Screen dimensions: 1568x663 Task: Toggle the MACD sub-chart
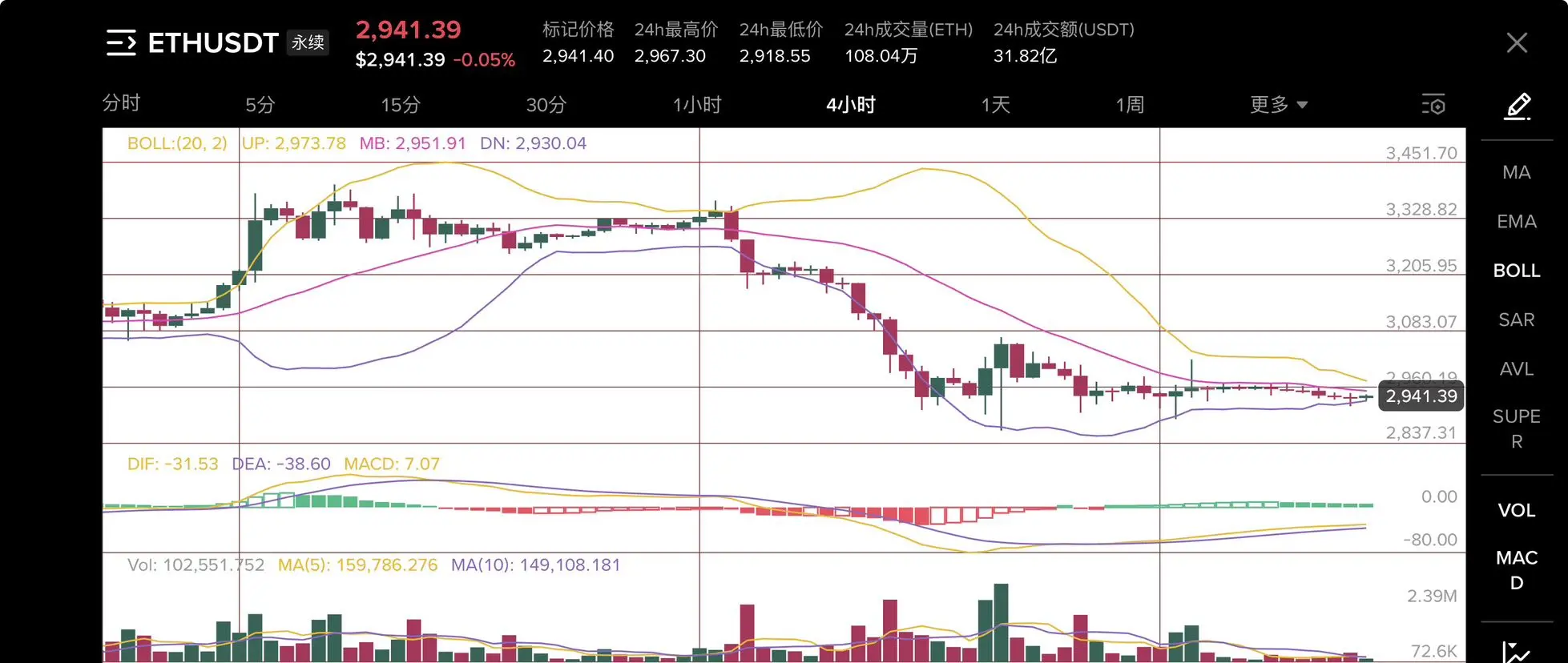1517,570
